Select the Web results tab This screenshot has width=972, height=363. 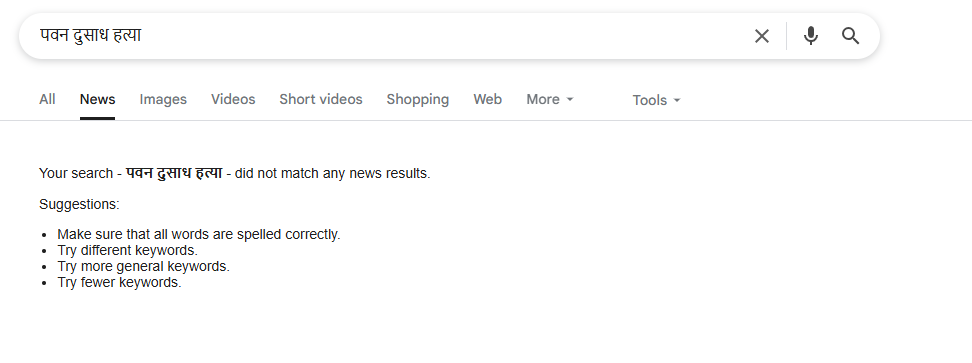tap(487, 100)
